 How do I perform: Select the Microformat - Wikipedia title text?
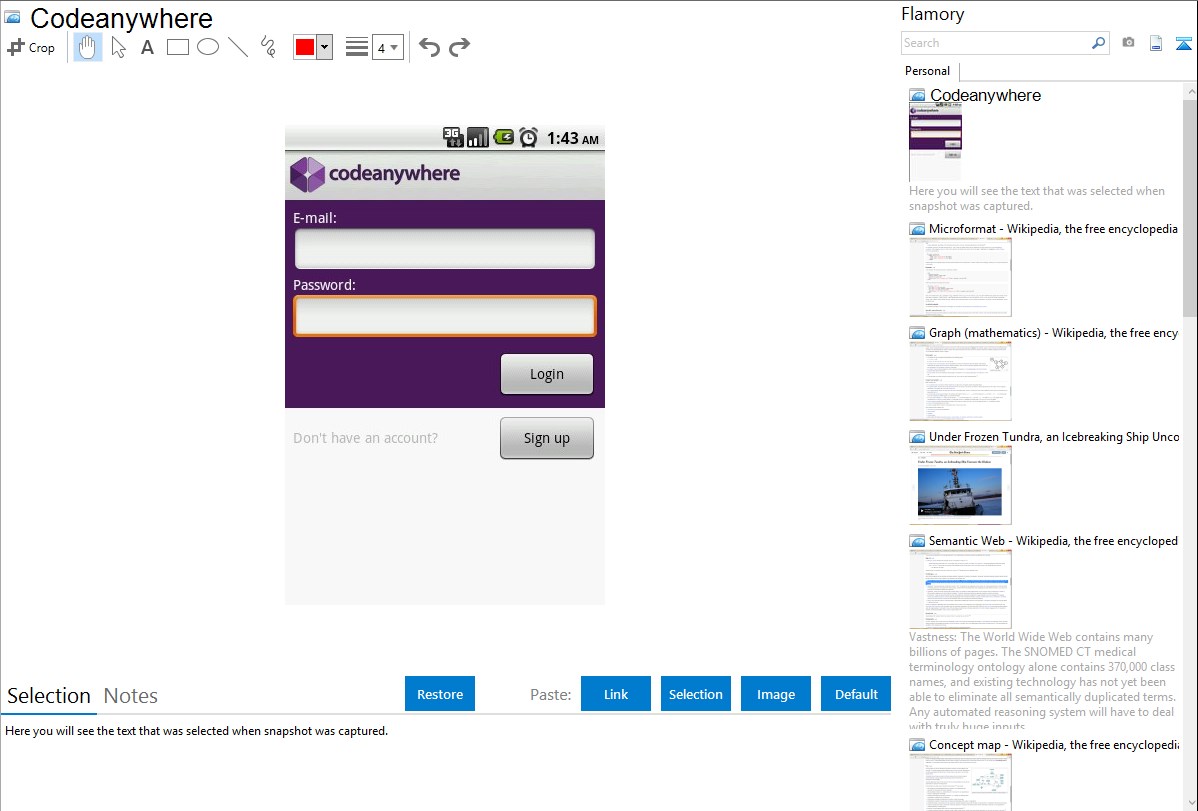pos(1053,229)
